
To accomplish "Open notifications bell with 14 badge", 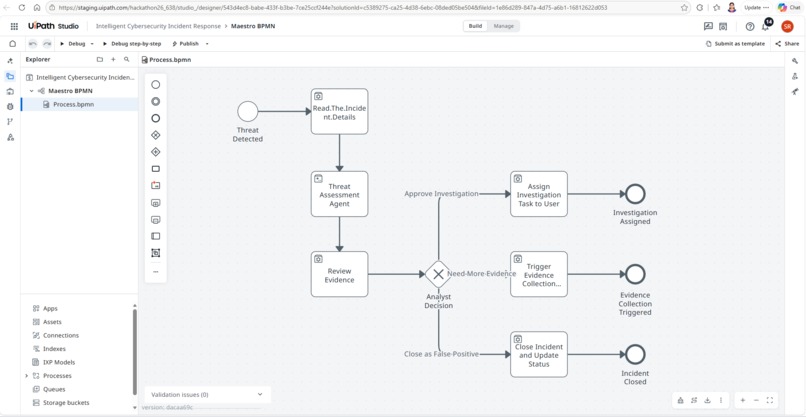I will (x=765, y=25).
